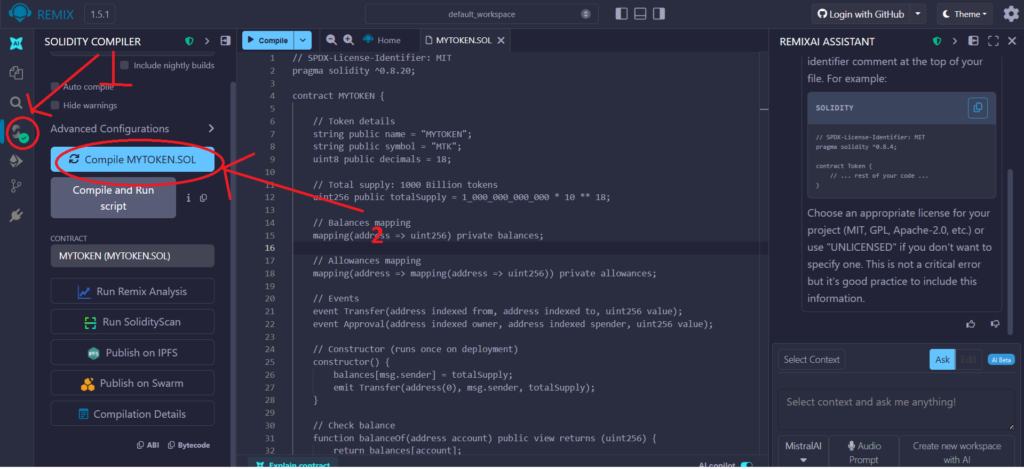Open the CONTRACT selector MYTOKEN (MYTOKEN.SOL)

[x=133, y=256]
